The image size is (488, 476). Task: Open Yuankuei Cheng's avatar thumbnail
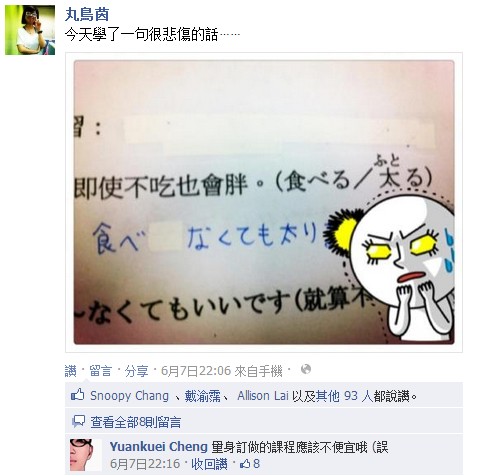[x=86, y=455]
